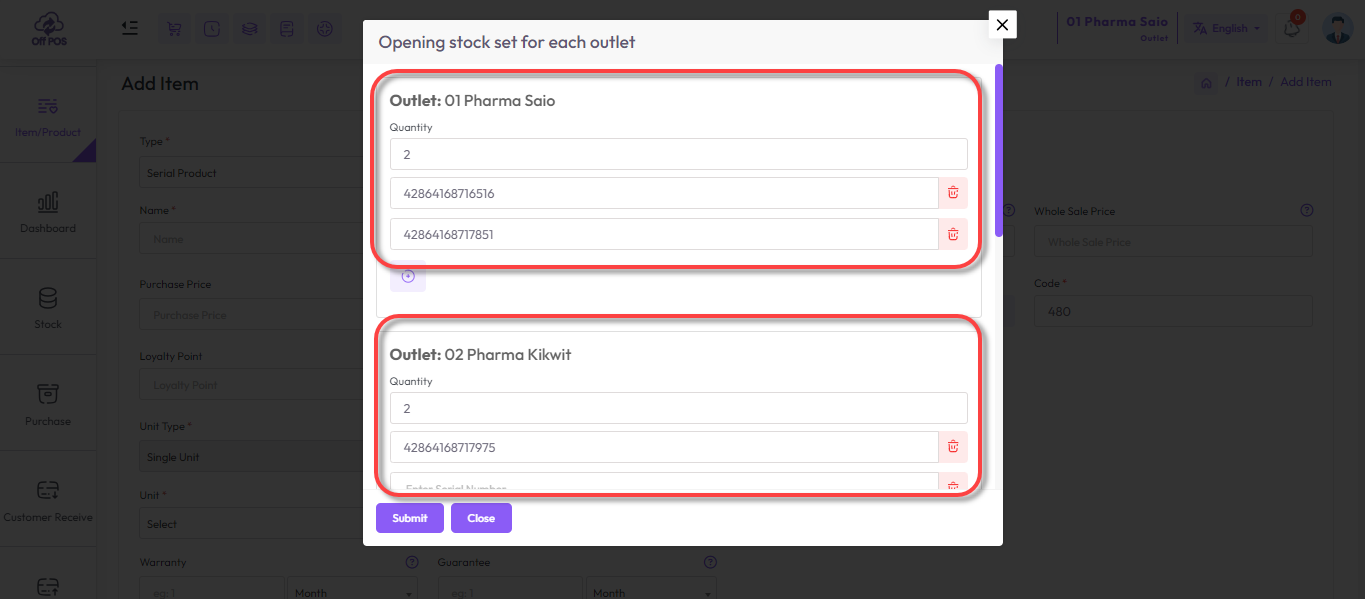Open the English language dropdown
1365x599 pixels.
1225,28
